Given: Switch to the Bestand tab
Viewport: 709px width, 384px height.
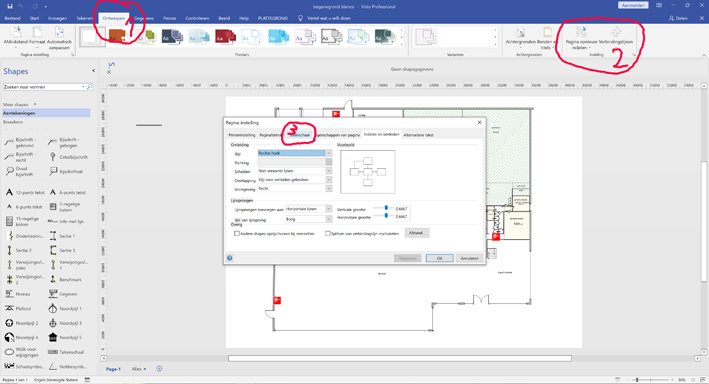Looking at the screenshot, I should point(12,18).
